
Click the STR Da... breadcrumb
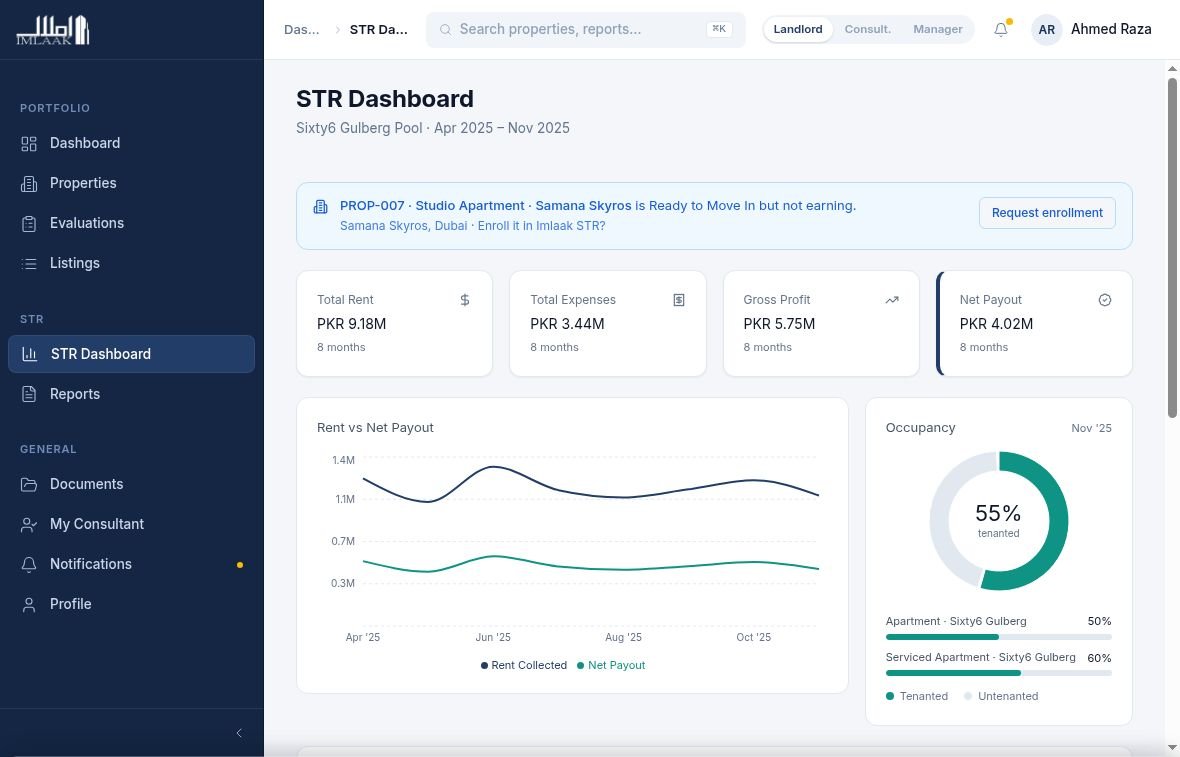(379, 30)
